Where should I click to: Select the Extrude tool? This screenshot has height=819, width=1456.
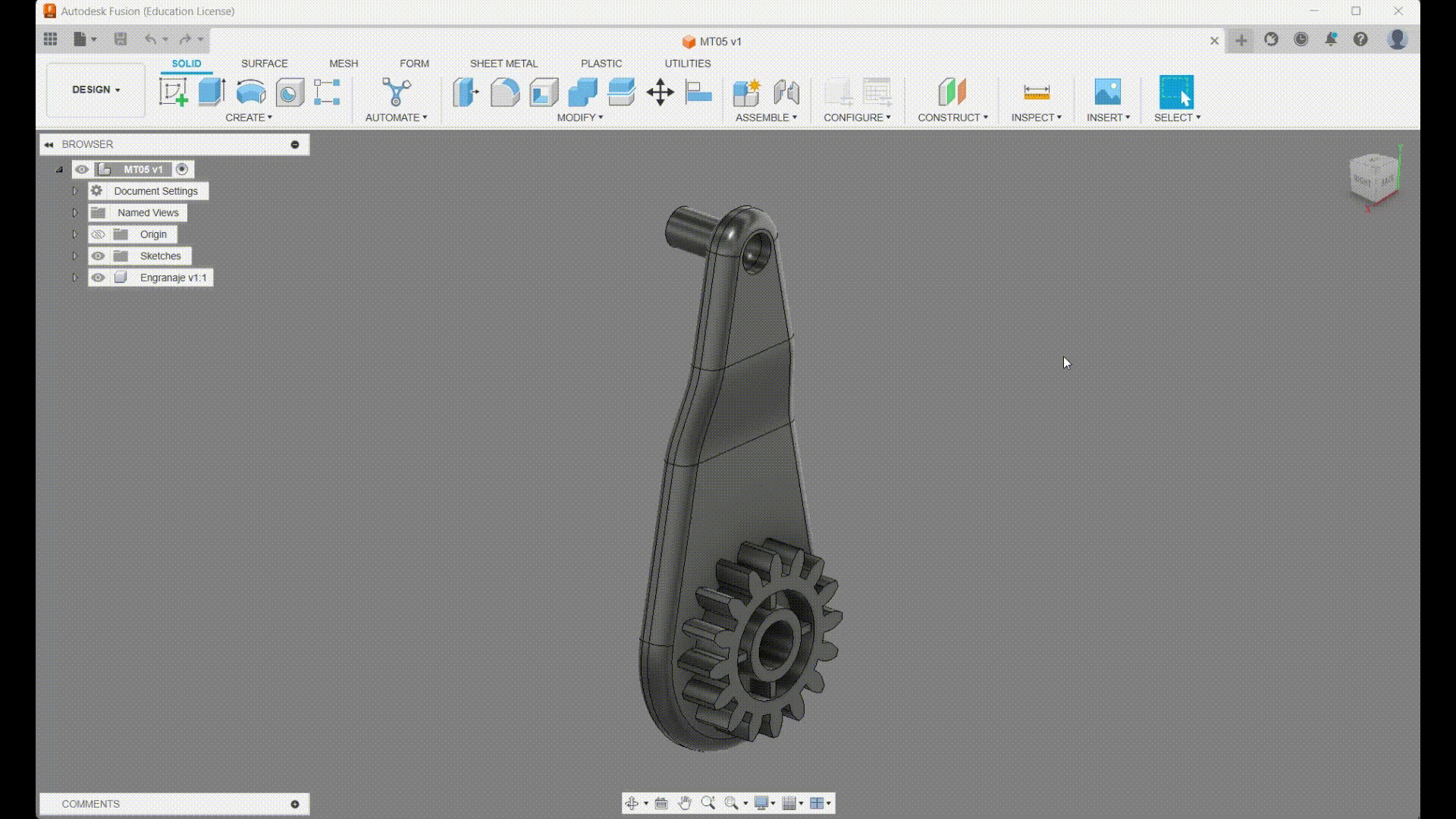click(212, 92)
